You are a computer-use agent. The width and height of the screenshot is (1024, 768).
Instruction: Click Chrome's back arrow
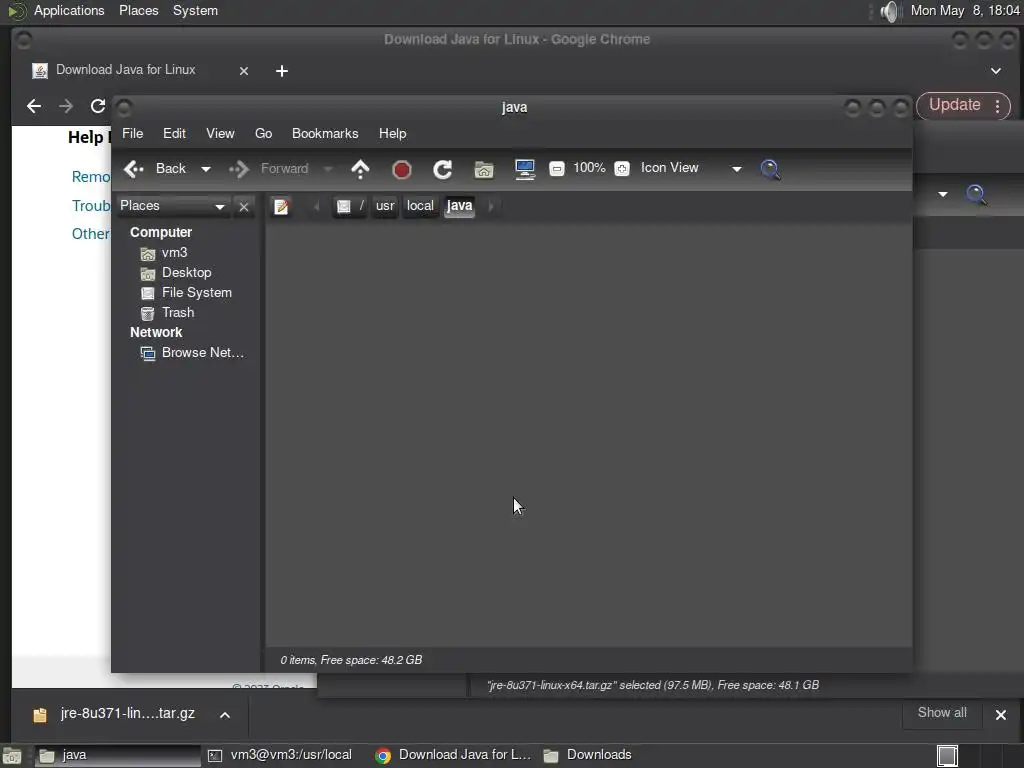tap(34, 106)
